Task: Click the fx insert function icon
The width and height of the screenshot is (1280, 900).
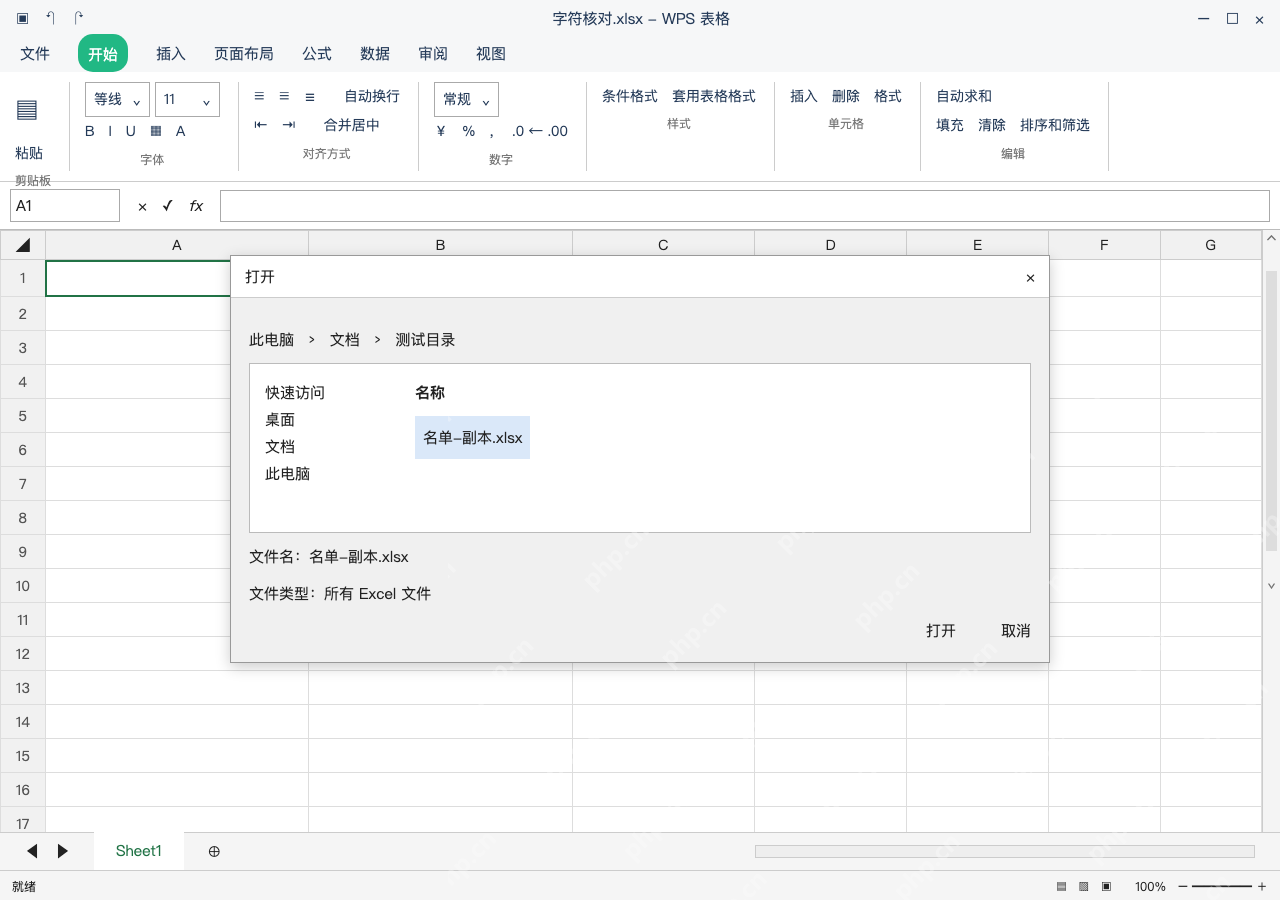Action: (x=196, y=206)
